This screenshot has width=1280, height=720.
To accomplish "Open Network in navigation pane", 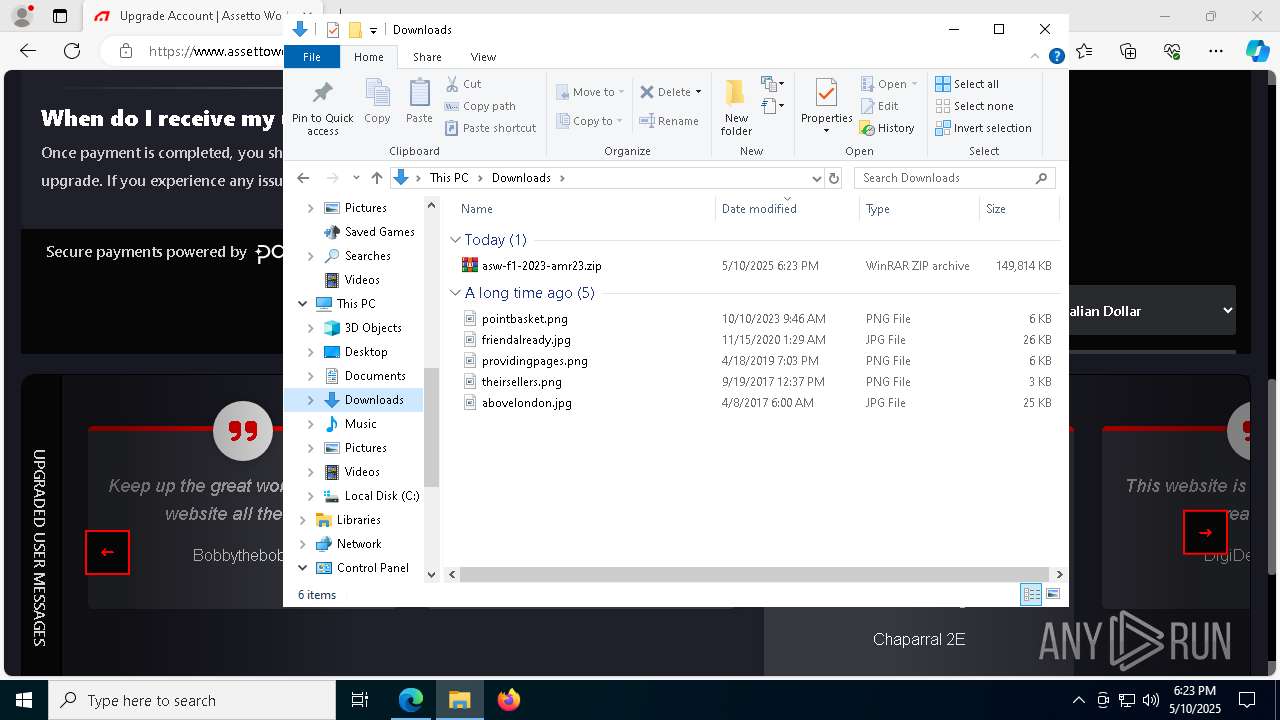I will (x=358, y=544).
